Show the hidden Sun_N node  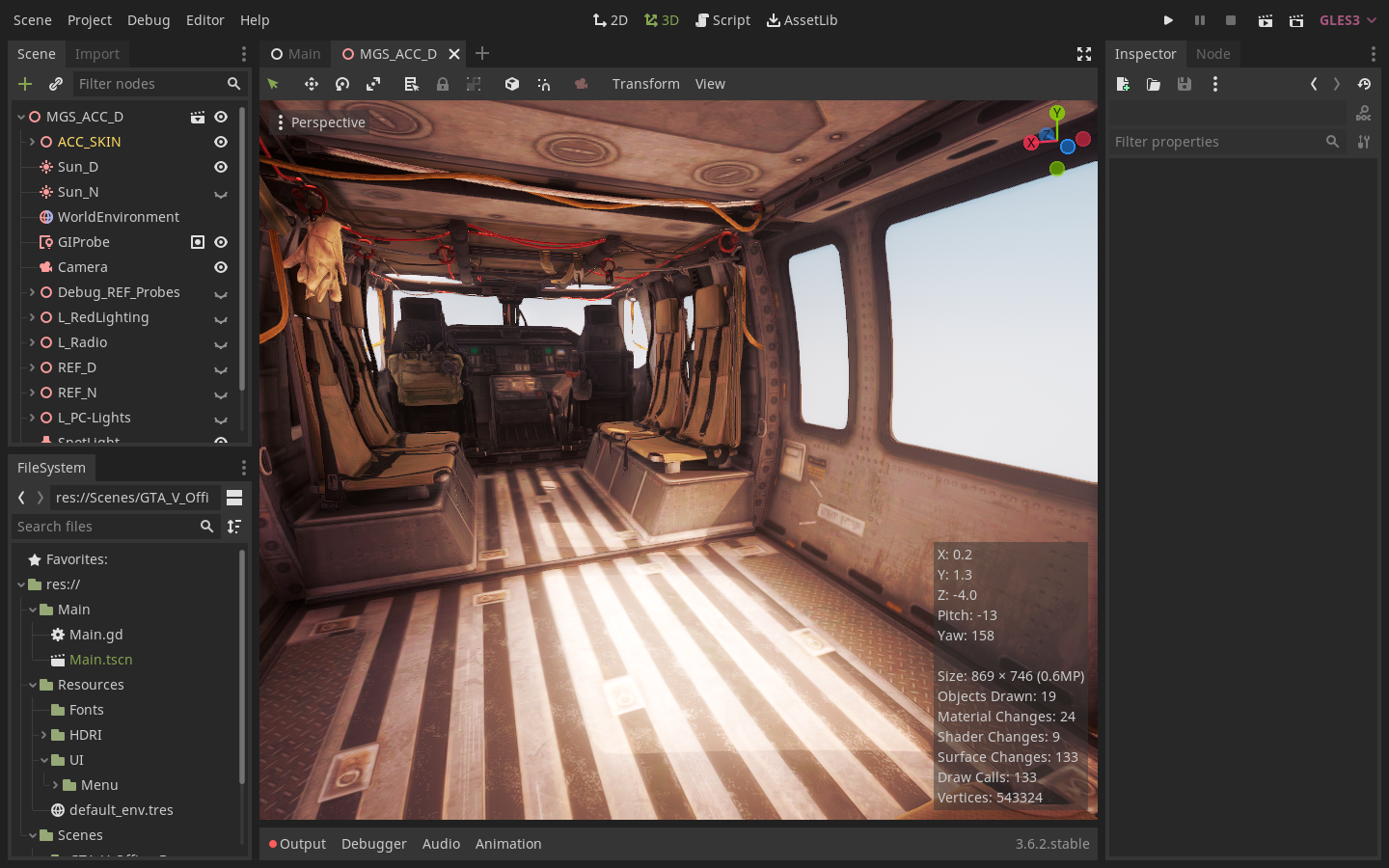221,193
